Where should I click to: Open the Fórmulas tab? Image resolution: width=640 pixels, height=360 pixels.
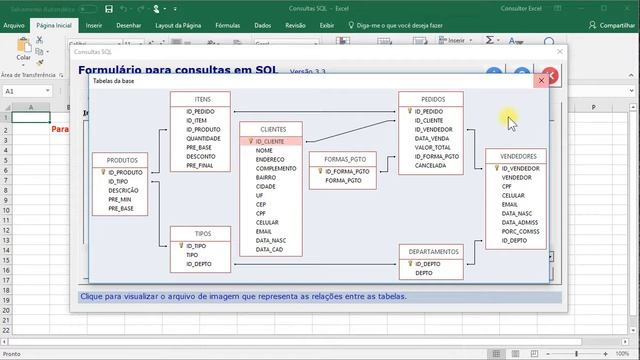(x=227, y=25)
